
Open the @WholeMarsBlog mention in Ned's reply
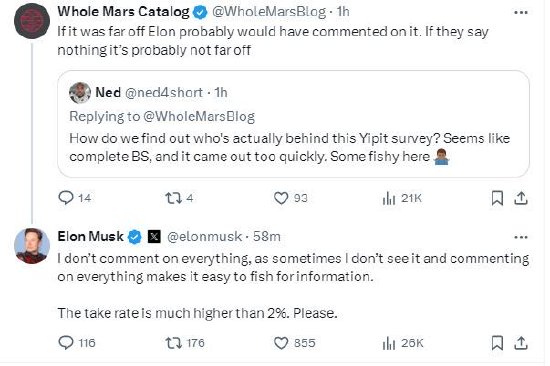coord(199,117)
